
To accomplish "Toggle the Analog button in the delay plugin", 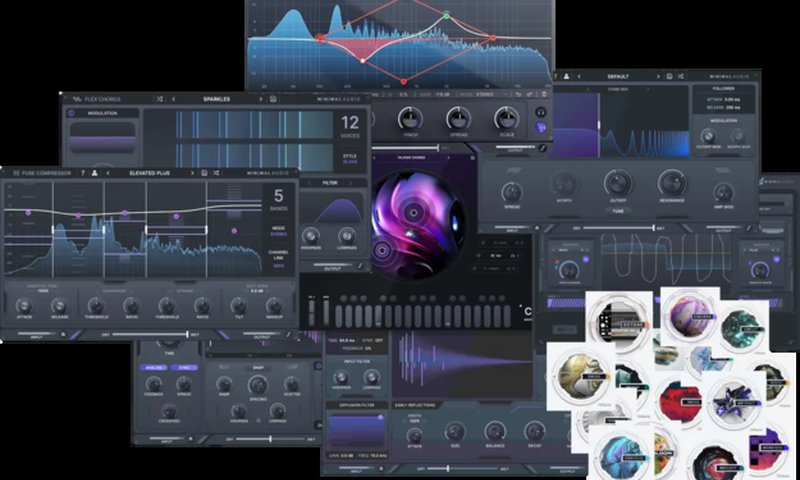I will click(x=155, y=367).
